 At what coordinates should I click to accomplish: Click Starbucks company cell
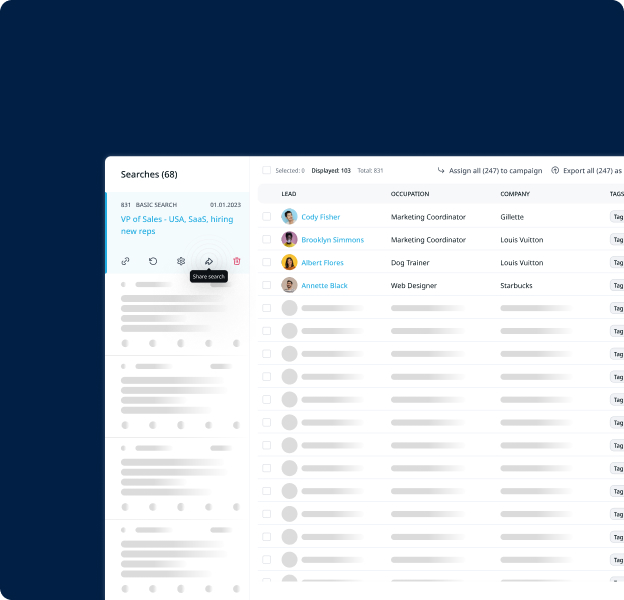tap(516, 286)
